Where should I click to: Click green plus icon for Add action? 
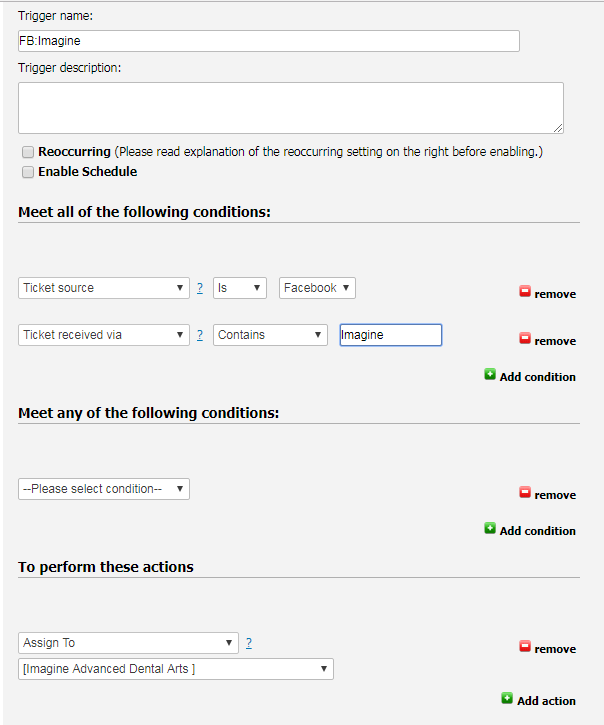click(508, 699)
